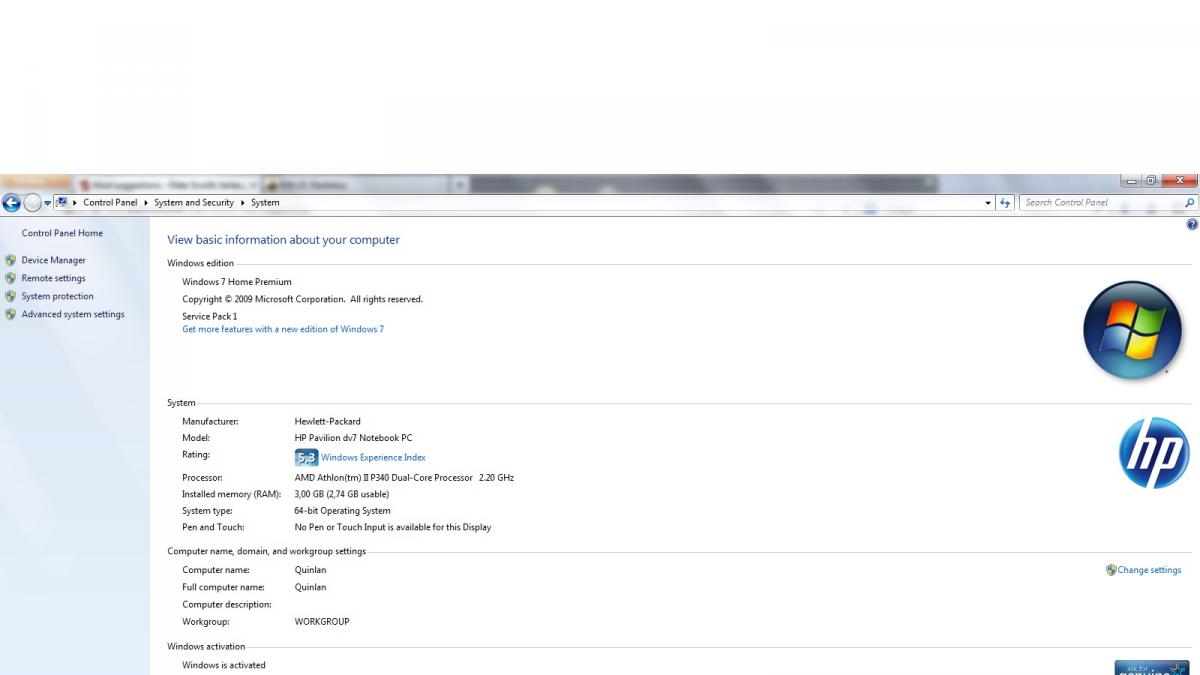
Task: Restore down the System window
Action: coord(1151,181)
